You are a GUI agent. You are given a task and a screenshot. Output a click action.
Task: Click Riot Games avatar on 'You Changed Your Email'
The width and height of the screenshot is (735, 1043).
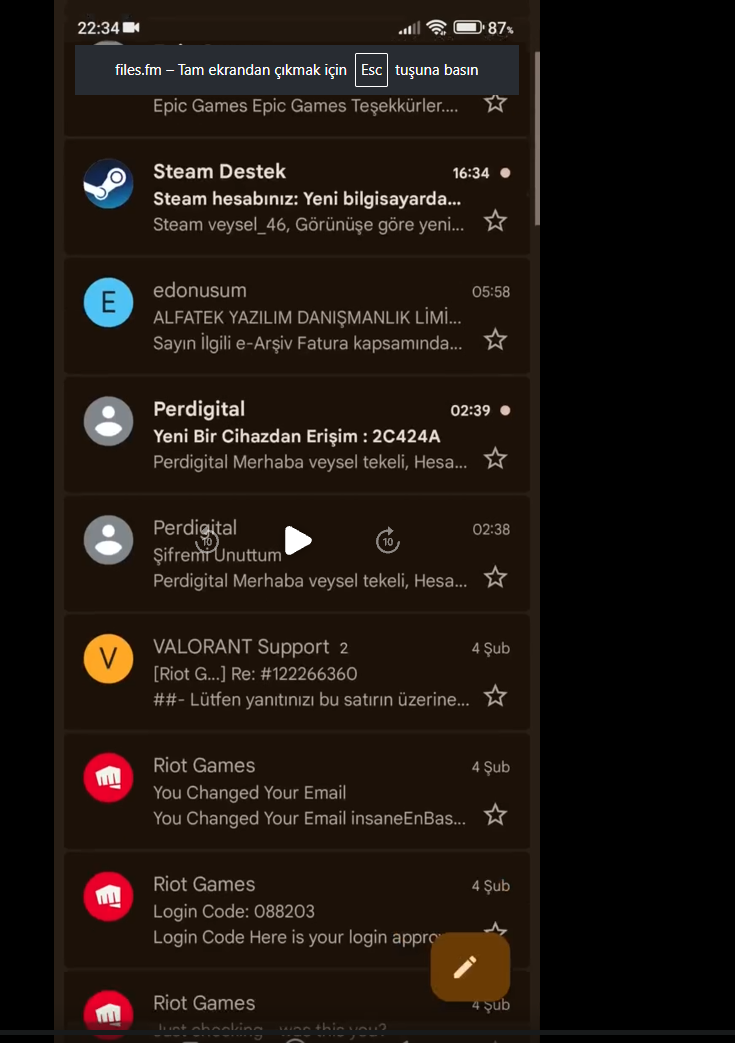108,778
